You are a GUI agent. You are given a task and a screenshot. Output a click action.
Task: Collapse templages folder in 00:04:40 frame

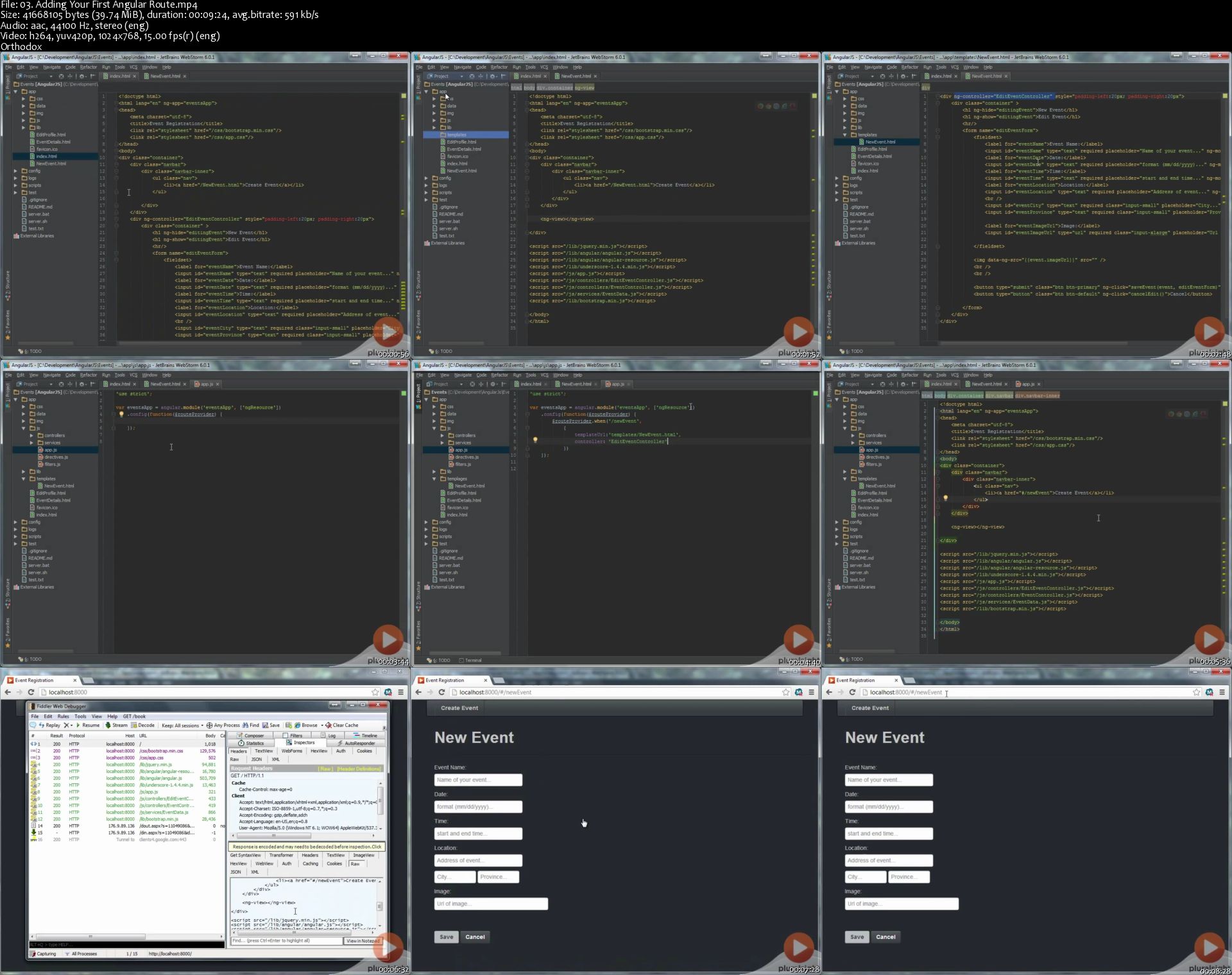434,479
